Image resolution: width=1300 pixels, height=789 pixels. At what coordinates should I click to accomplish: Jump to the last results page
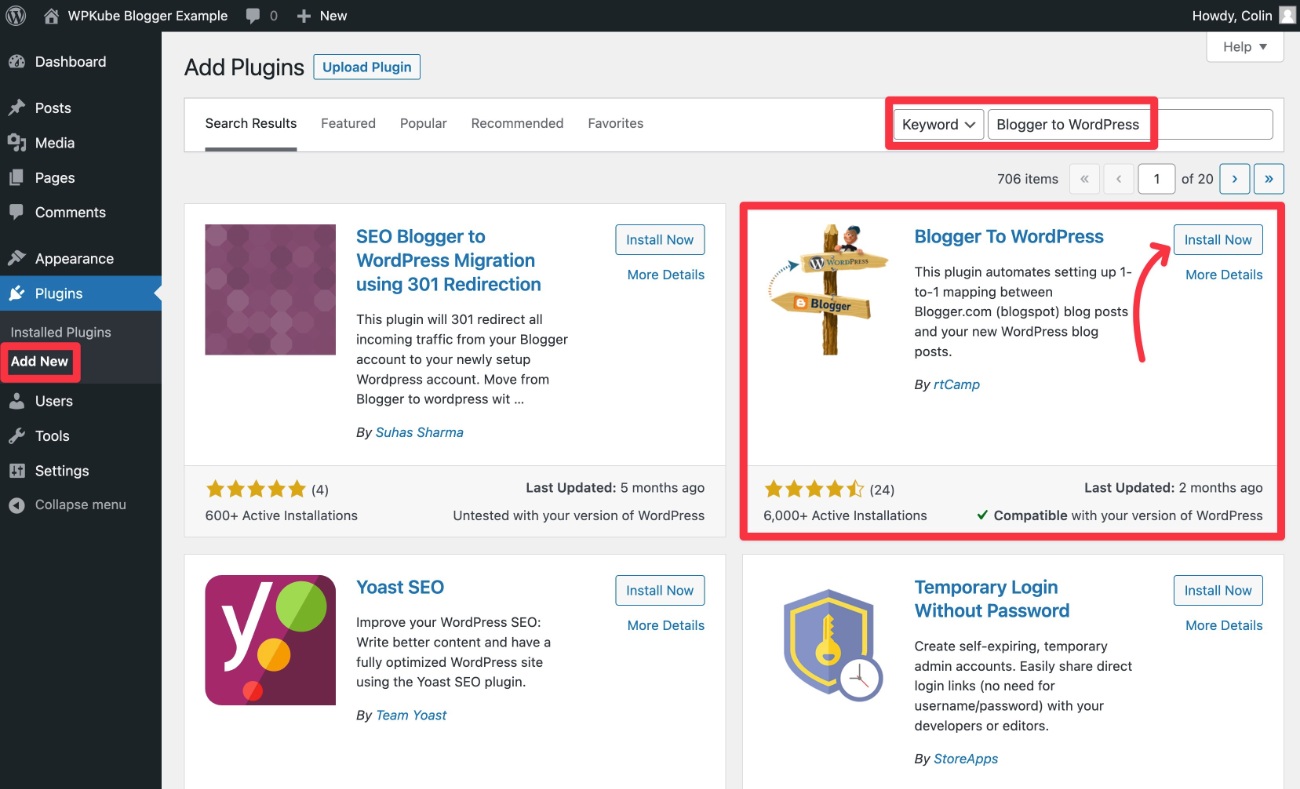tap(1269, 179)
